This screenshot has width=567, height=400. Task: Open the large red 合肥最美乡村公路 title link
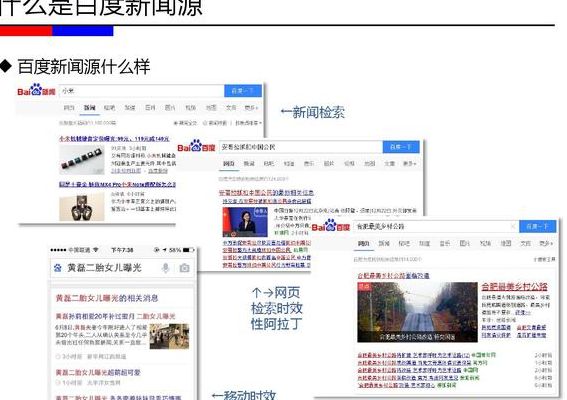515,287
